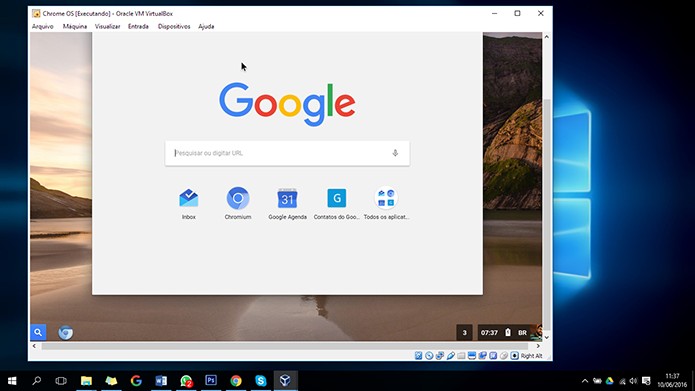The height and width of the screenshot is (391, 695).
Task: Click VirtualBox shared folders status icon
Action: pyautogui.click(x=461, y=356)
